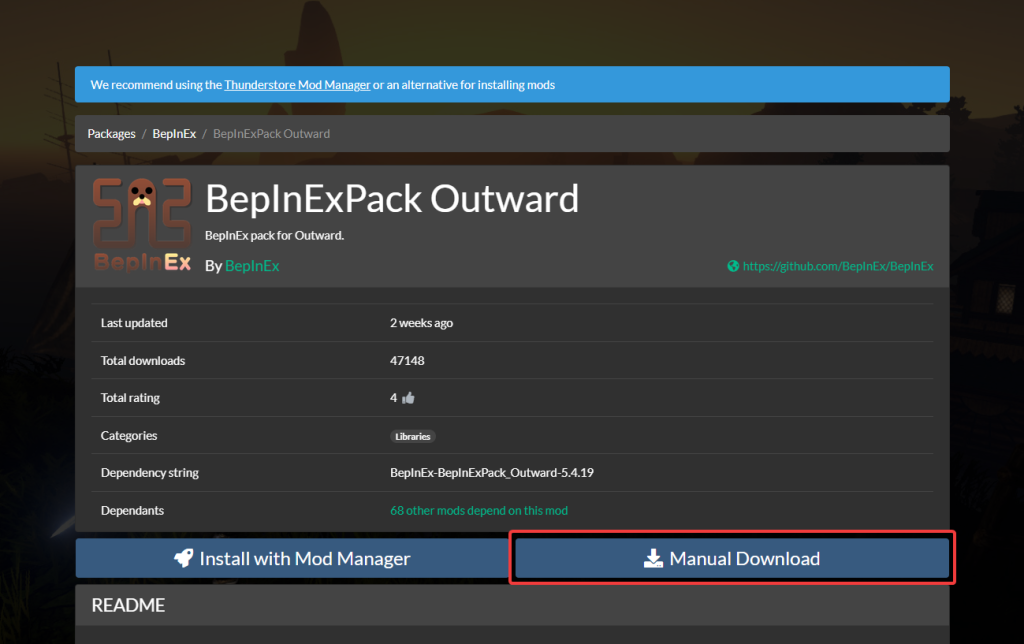
Task: Click the thumbs-up rating icon
Action: coord(408,398)
